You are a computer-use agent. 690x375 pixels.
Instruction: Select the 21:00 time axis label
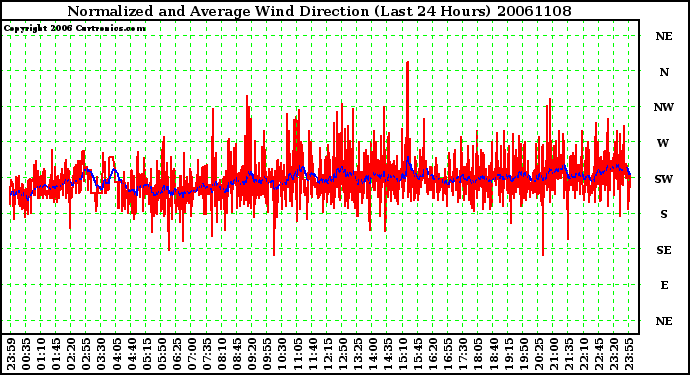tap(552, 354)
